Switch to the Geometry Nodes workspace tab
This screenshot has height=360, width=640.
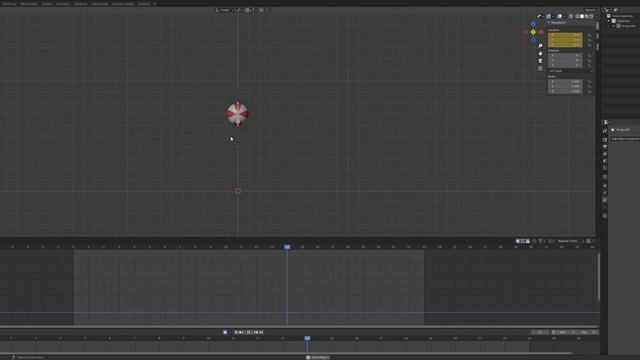123,4
